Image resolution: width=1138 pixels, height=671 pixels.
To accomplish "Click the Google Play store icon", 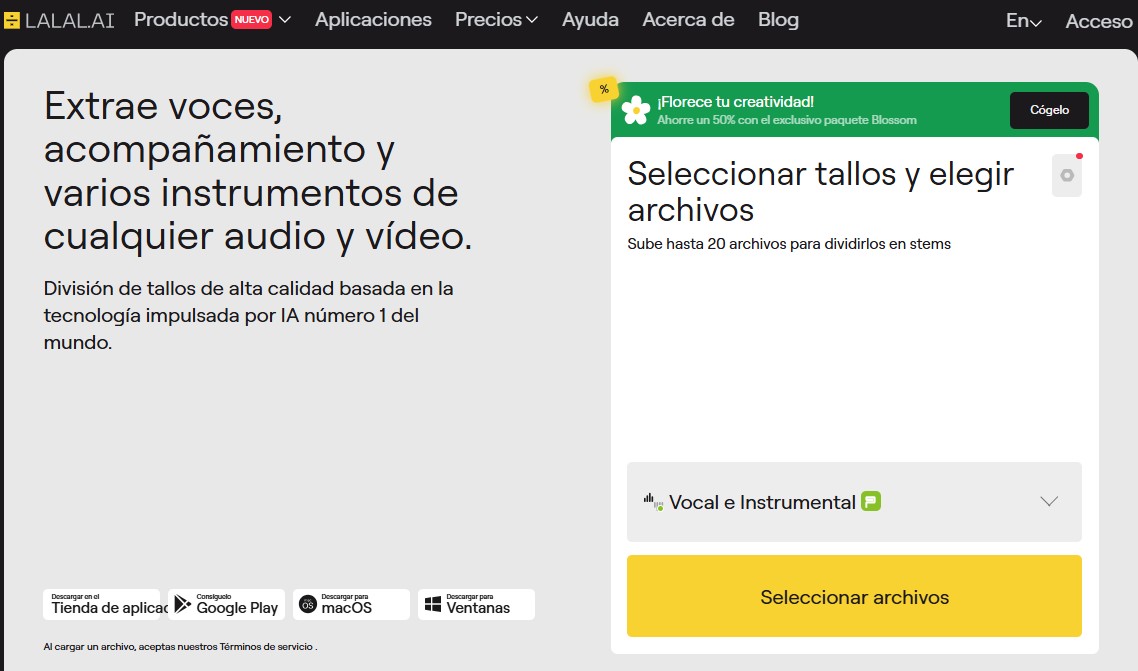I will 183,604.
